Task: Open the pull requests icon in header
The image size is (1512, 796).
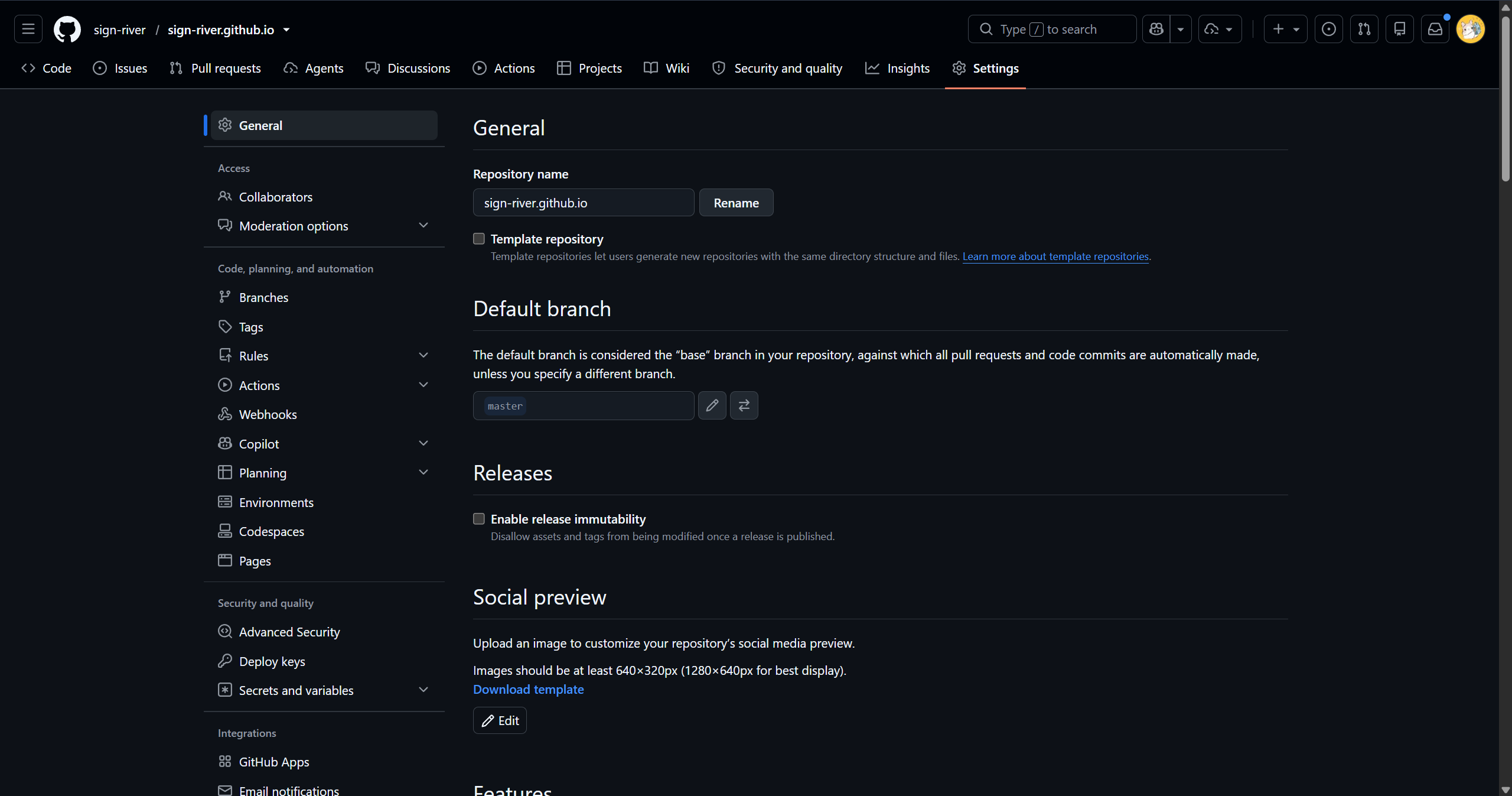Action: click(1364, 29)
